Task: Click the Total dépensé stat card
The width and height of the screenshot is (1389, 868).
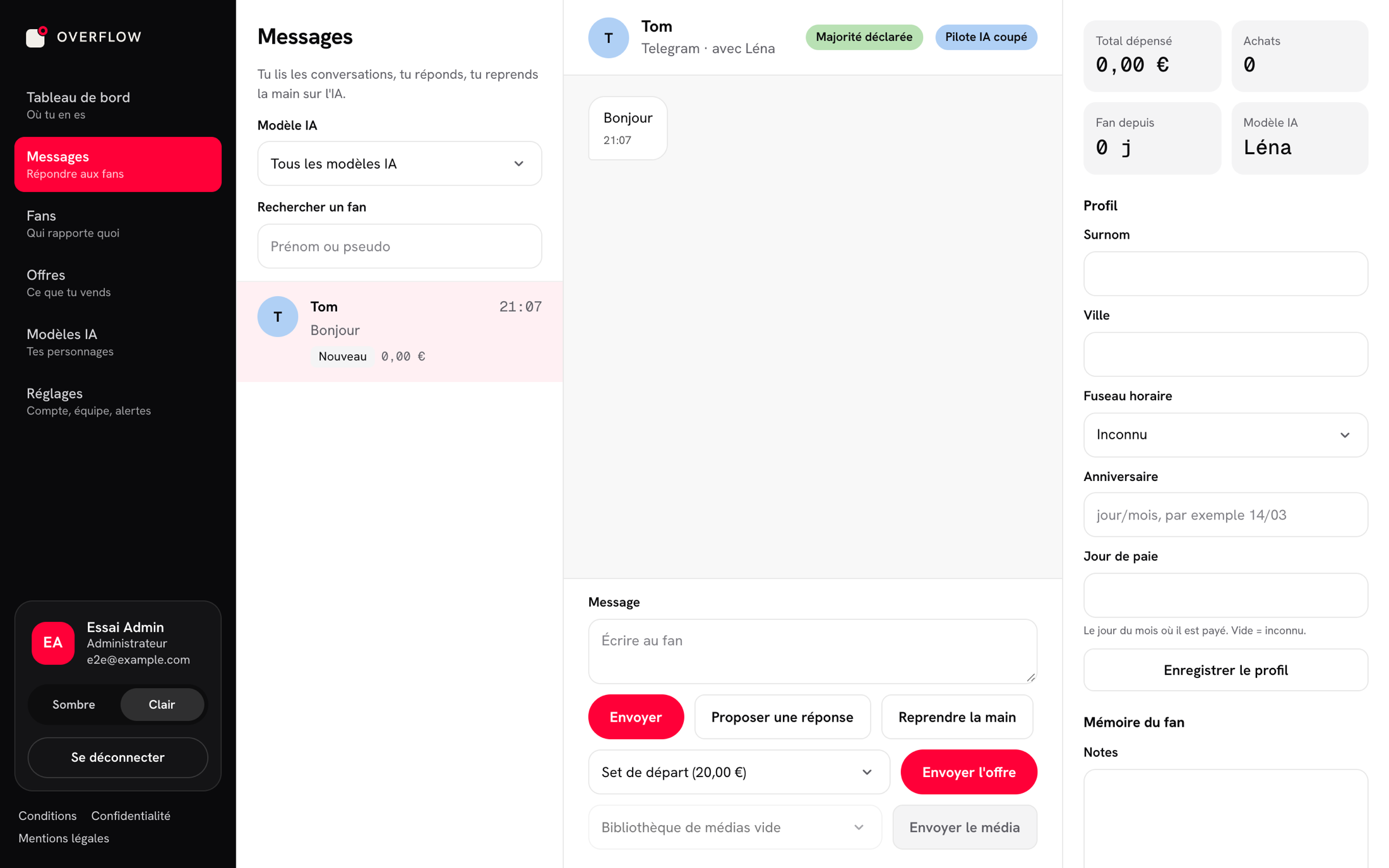Action: 1152,56
